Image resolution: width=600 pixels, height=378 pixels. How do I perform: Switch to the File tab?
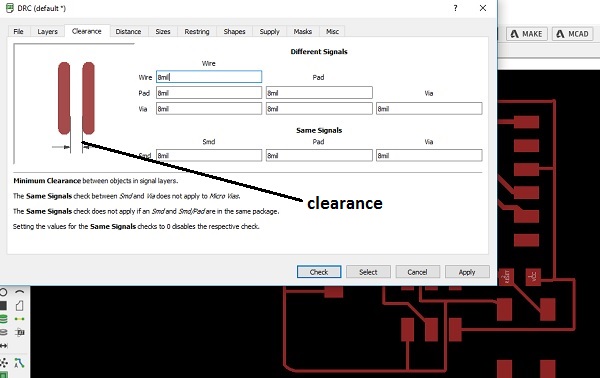click(x=18, y=31)
